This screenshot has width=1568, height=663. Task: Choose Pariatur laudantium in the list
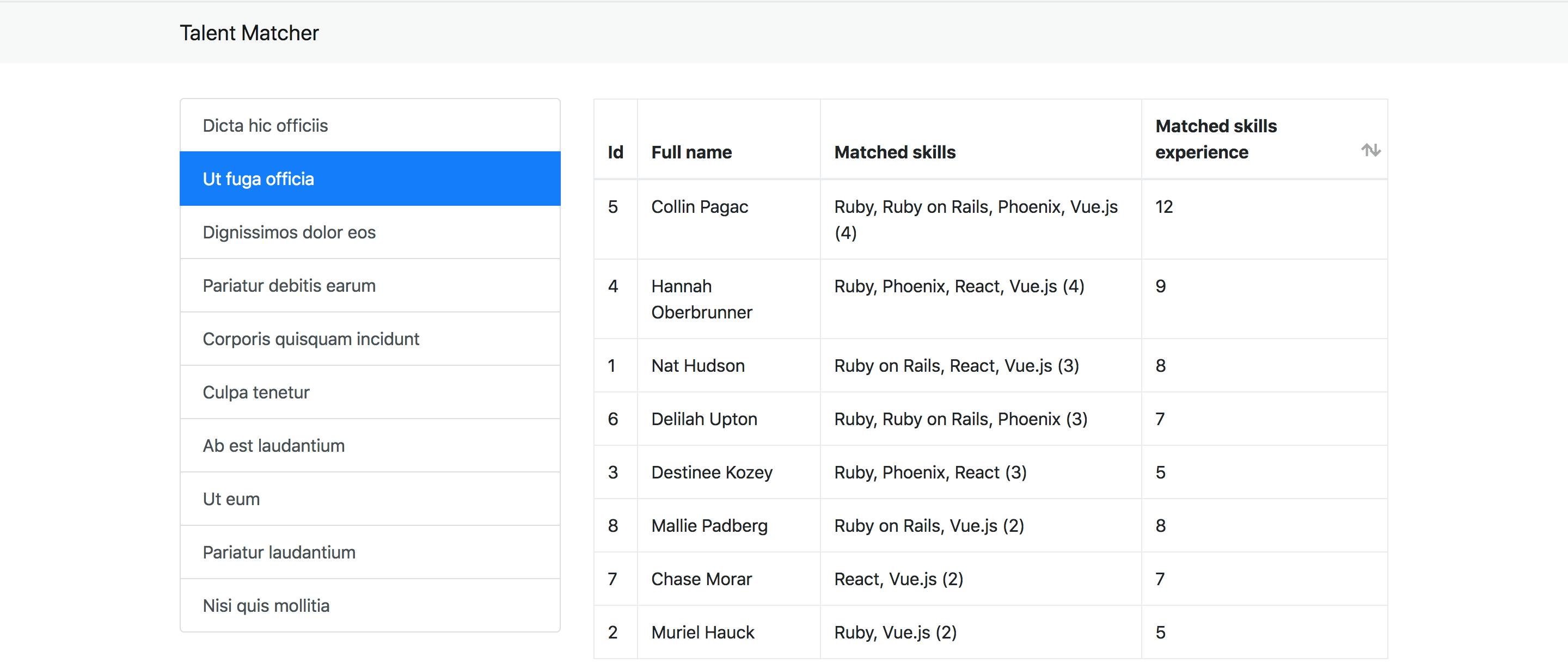pyautogui.click(x=370, y=552)
